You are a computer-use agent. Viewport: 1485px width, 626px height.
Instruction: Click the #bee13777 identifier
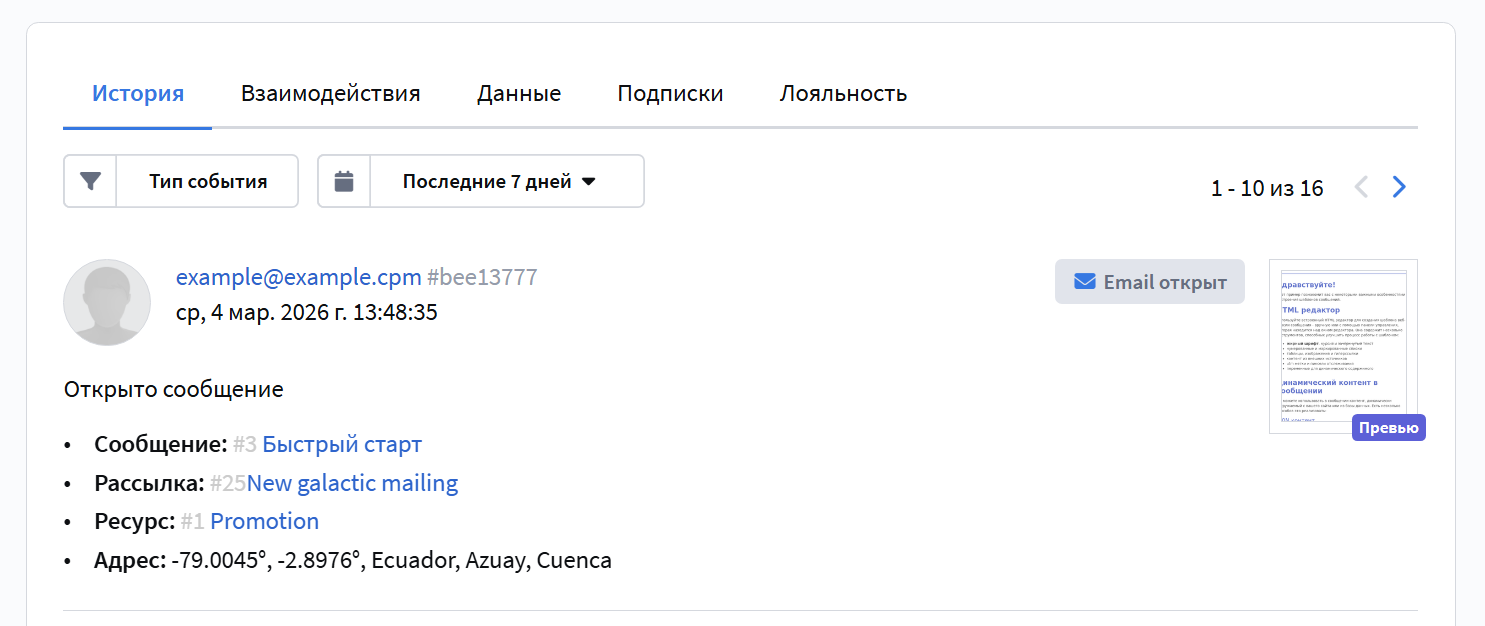(x=482, y=277)
